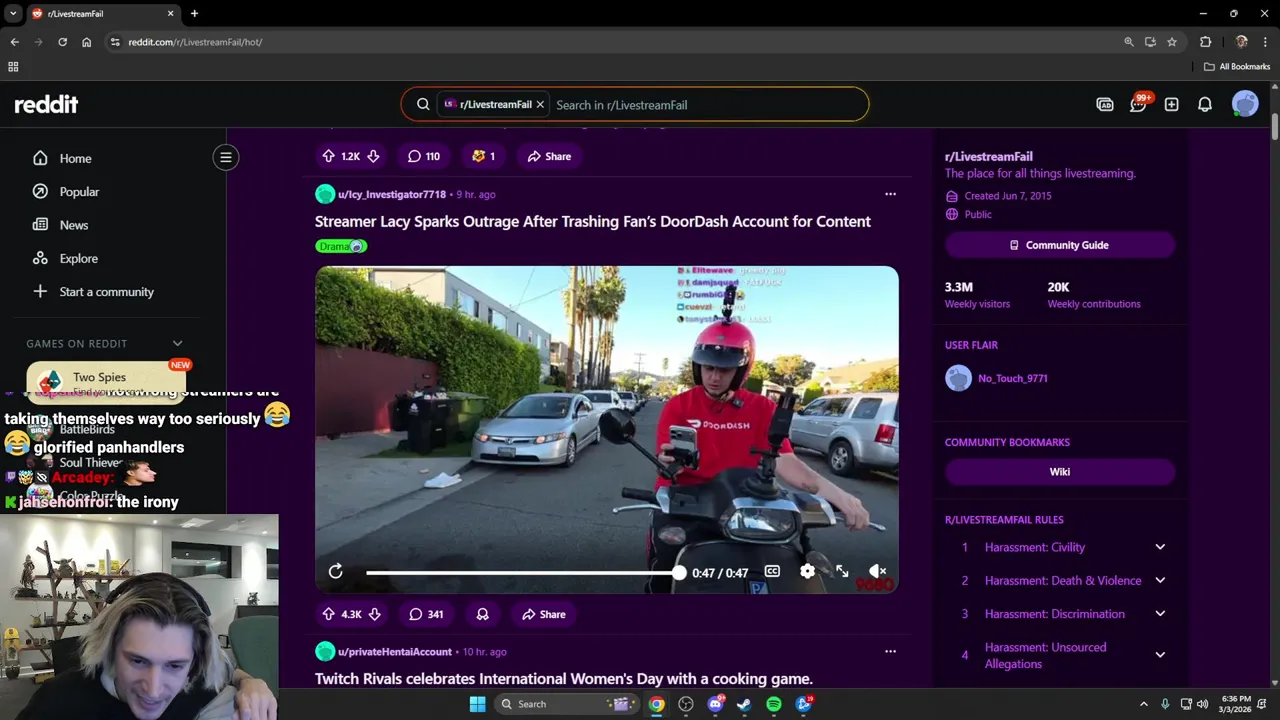Viewport: 1280px width, 720px height.
Task: Open Chrome extensions puzzle icon
Action: click(x=1205, y=42)
